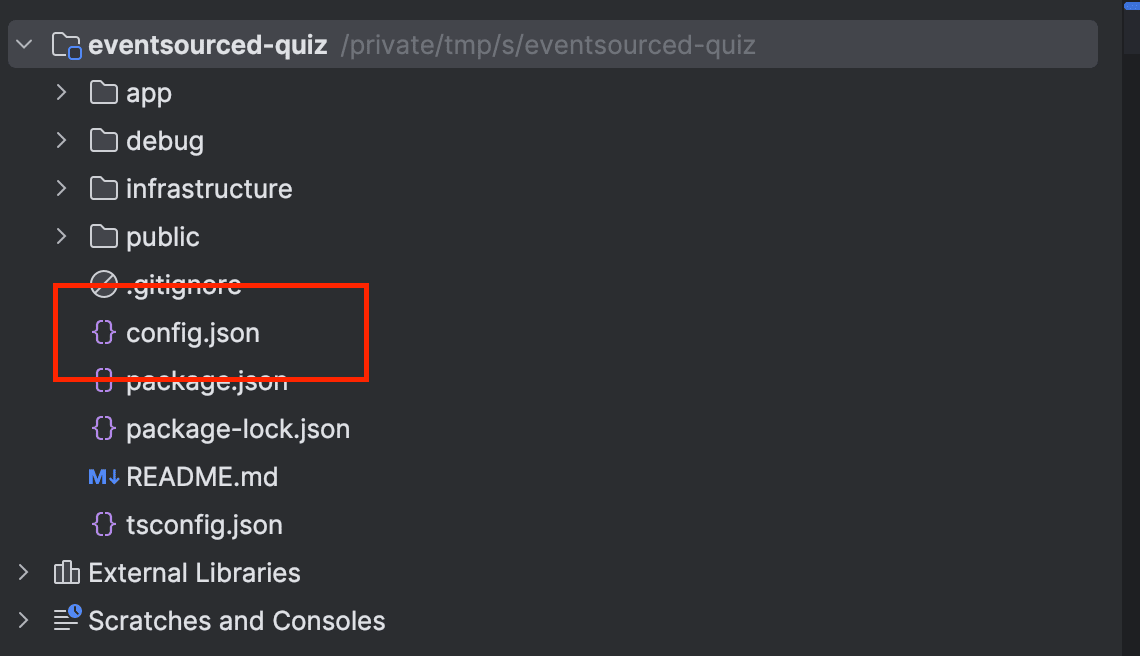Select the debug folder
The height and width of the screenshot is (656, 1140).
click(165, 140)
